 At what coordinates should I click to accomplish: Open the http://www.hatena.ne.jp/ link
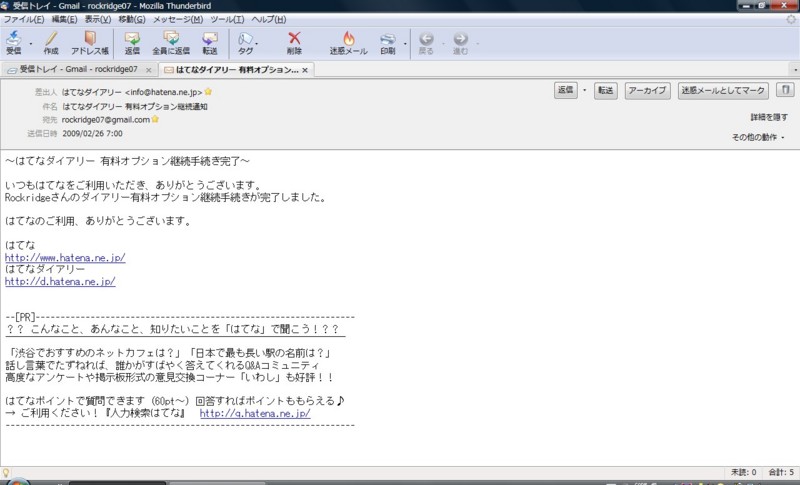point(65,258)
